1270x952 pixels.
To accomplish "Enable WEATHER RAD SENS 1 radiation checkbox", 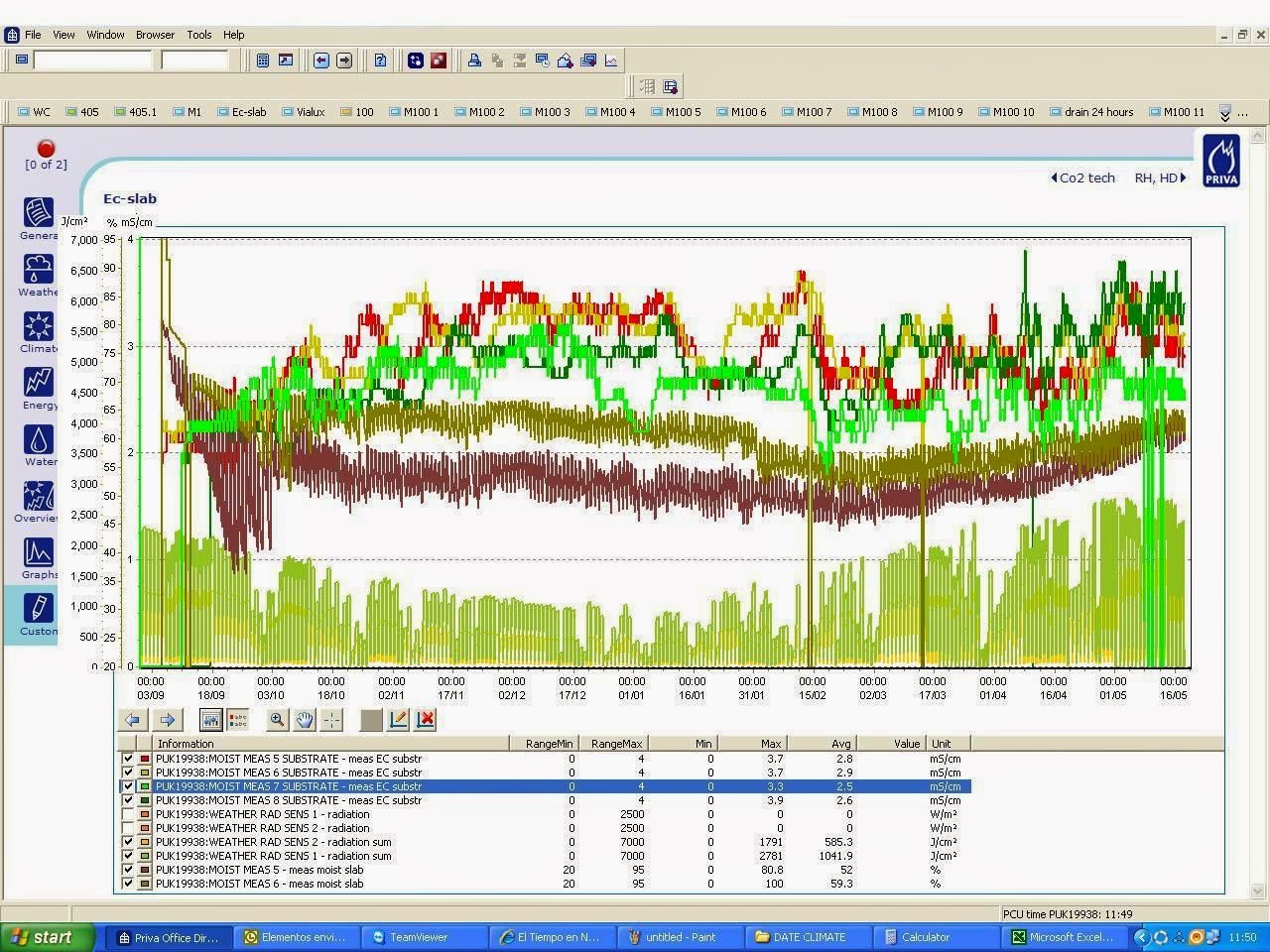I will tap(127, 814).
